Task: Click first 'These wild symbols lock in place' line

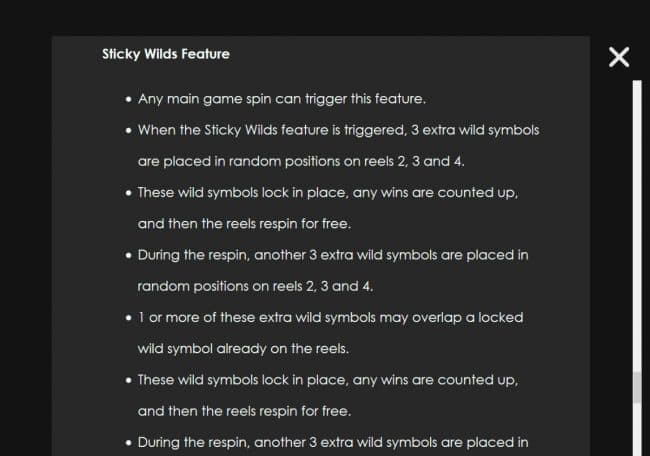Action: click(327, 192)
